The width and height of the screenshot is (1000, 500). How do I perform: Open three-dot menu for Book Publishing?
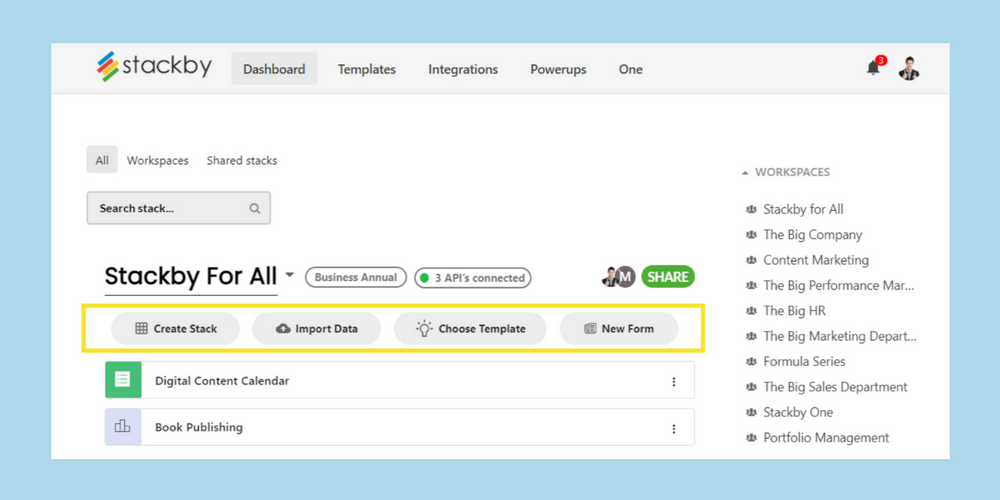coord(674,428)
